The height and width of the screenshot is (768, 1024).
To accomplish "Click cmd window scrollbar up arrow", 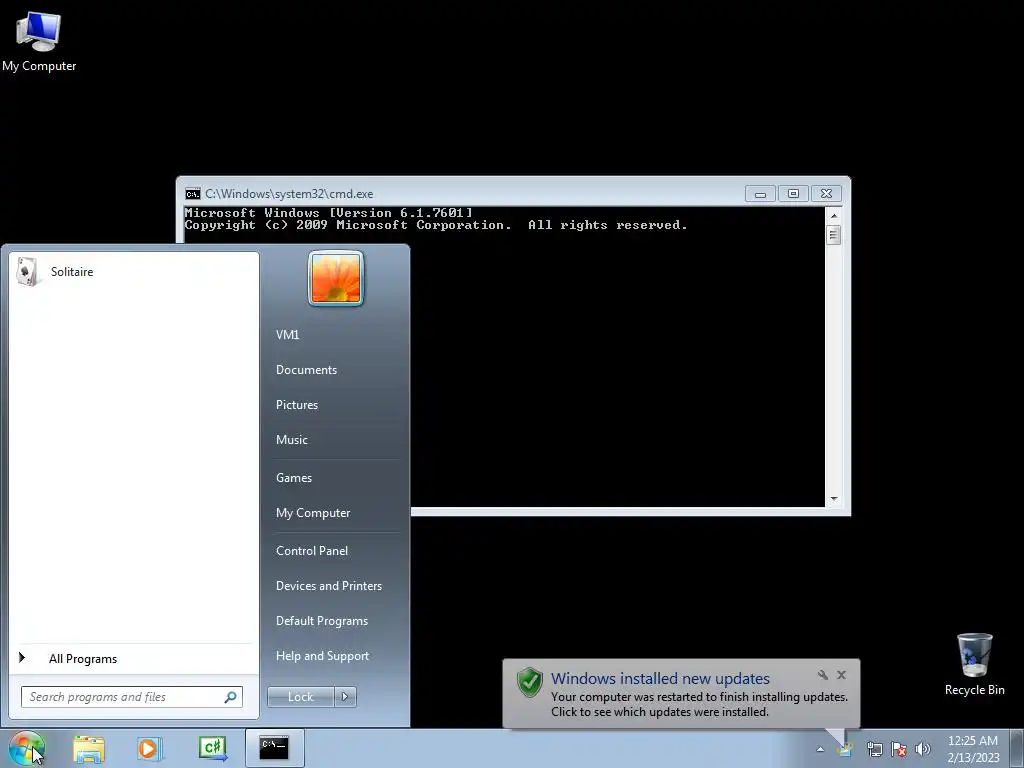I will tap(834, 215).
